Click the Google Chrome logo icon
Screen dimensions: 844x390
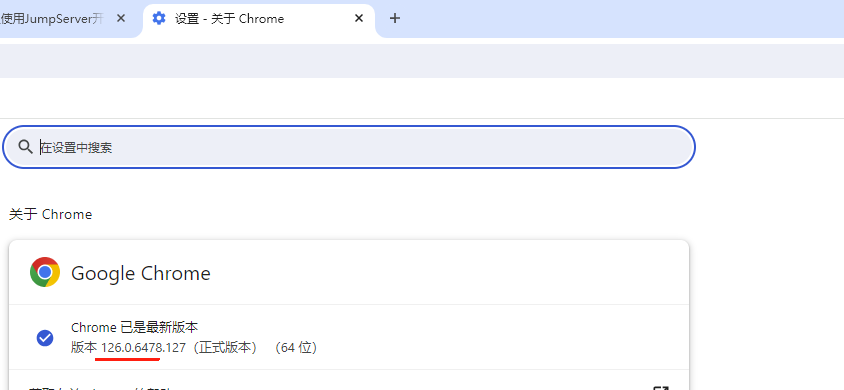(45, 272)
